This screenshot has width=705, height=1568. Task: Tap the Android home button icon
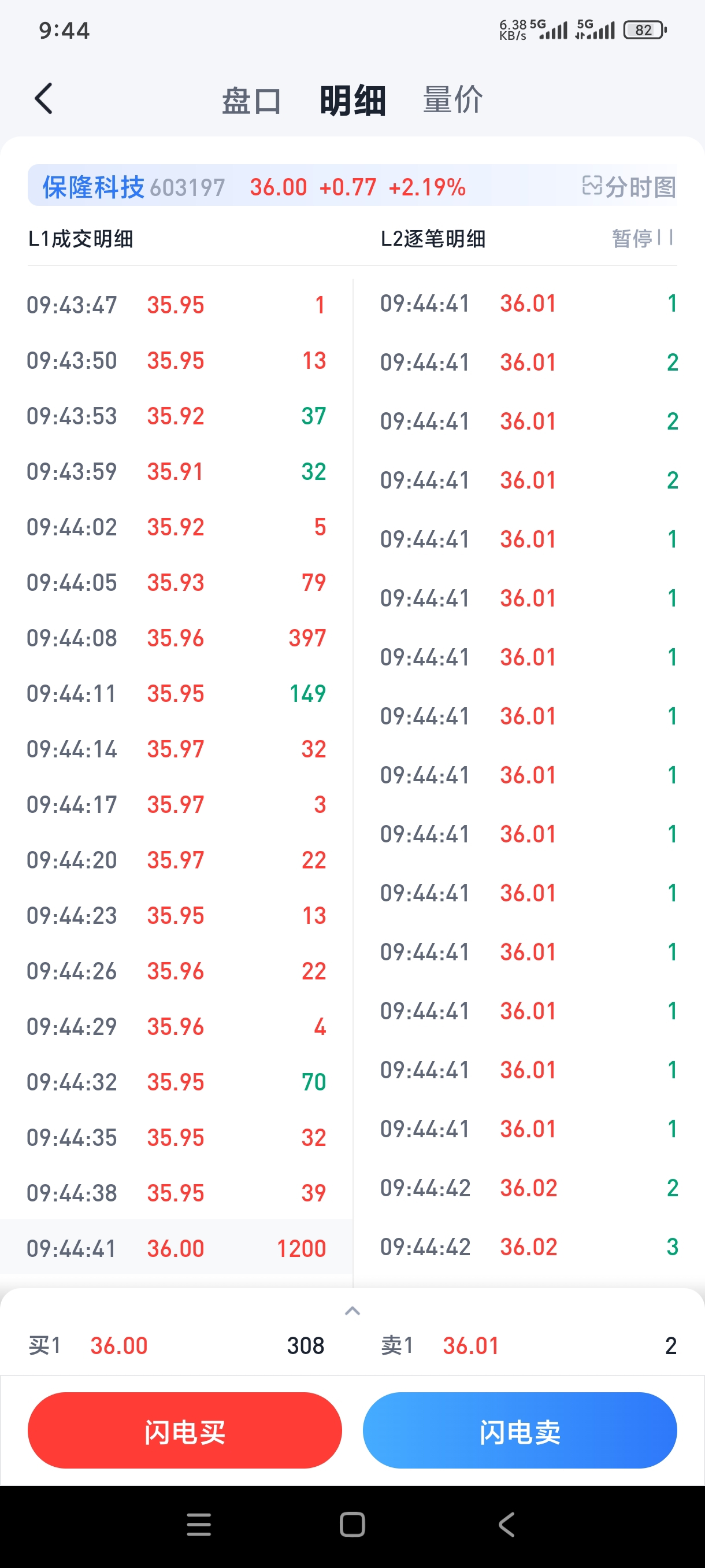(352, 1524)
